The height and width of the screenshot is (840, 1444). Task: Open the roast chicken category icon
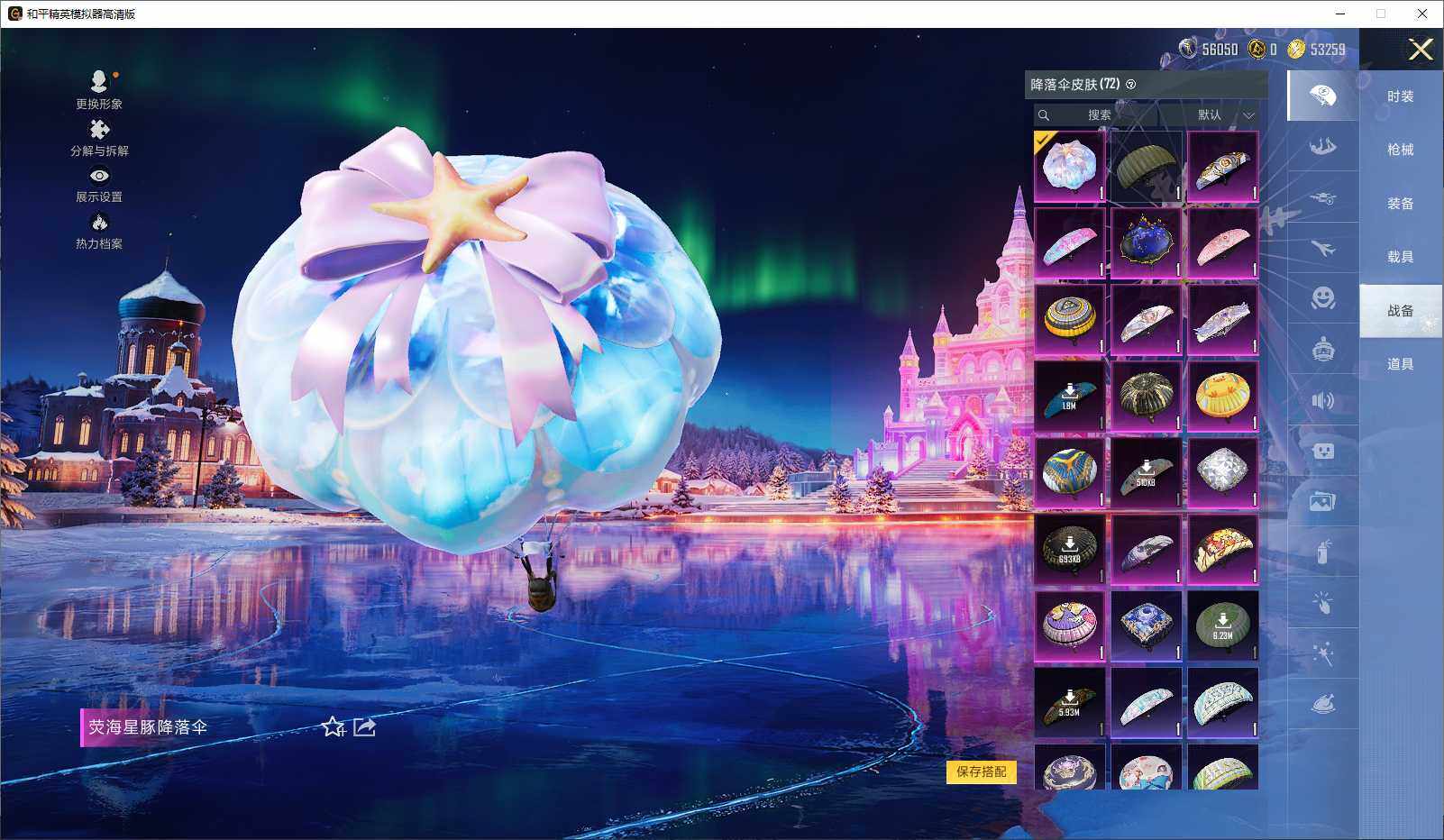coord(1322,704)
